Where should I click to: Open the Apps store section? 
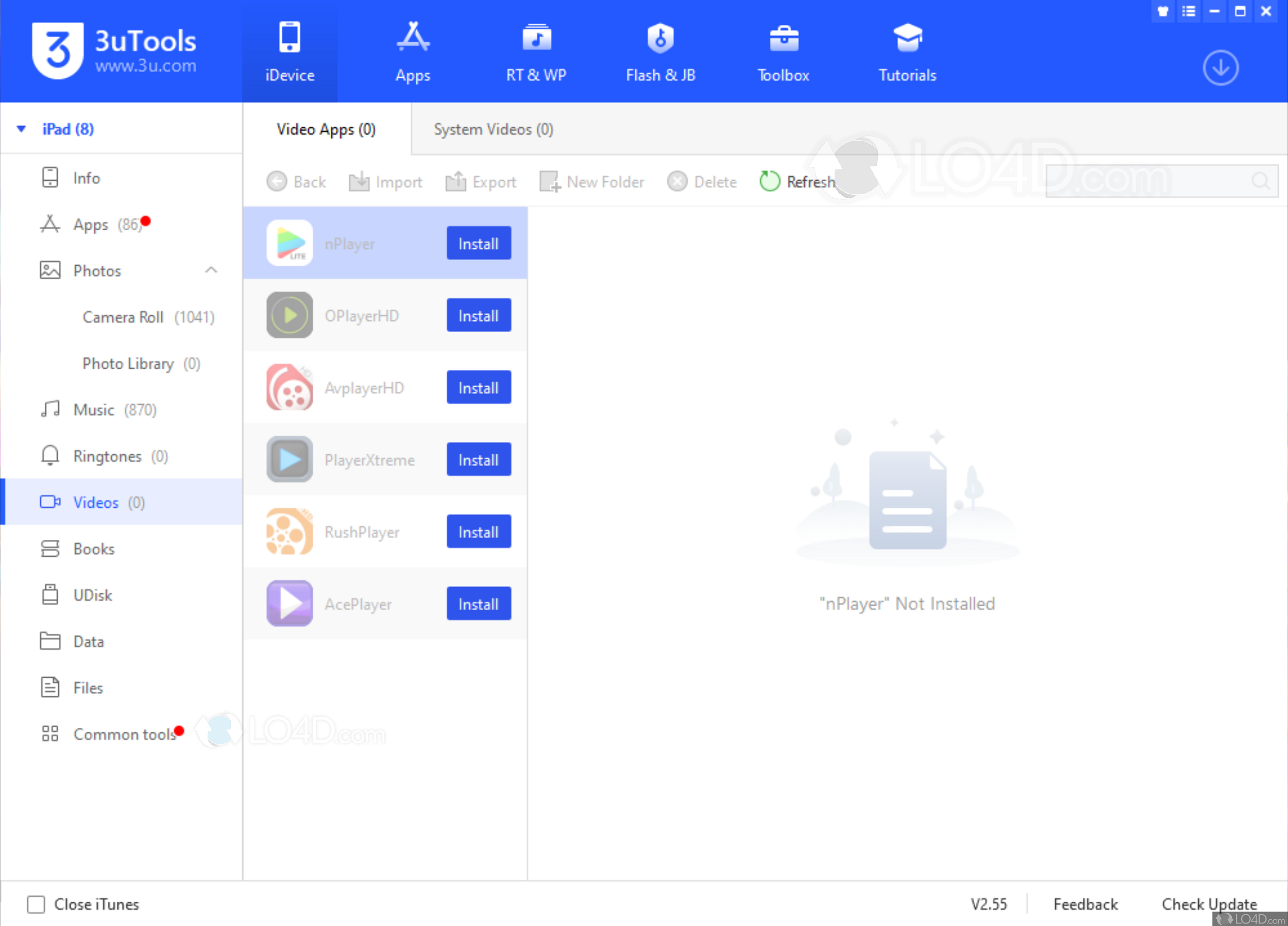point(413,52)
